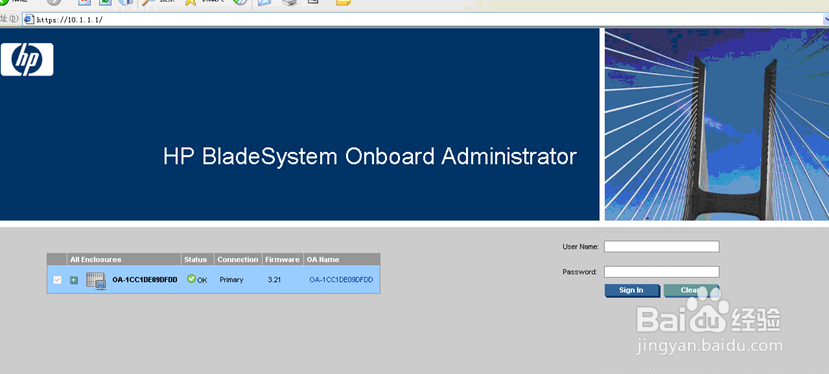Focus the User Name input field
This screenshot has width=829, height=374.
coord(662,247)
